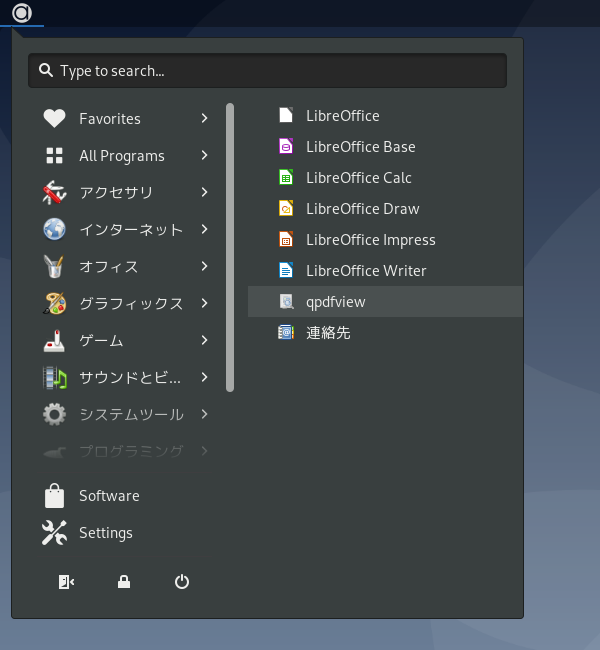
Task: Click the LibreOffice Impress orange icon
Action: point(286,240)
